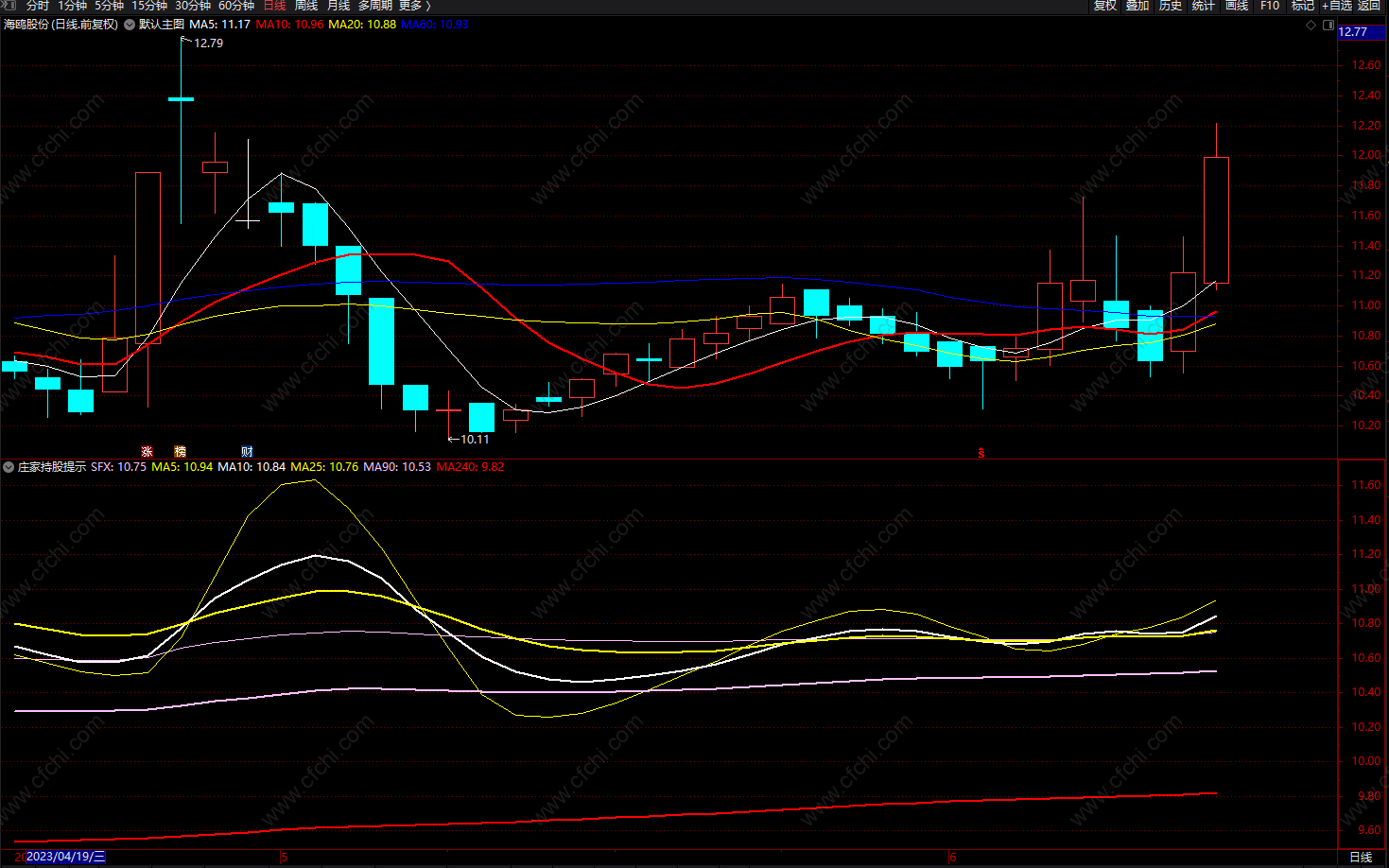Viewport: 1389px width, 868px height.
Task: Click the top-left panel toggle icon
Action: coord(10,5)
